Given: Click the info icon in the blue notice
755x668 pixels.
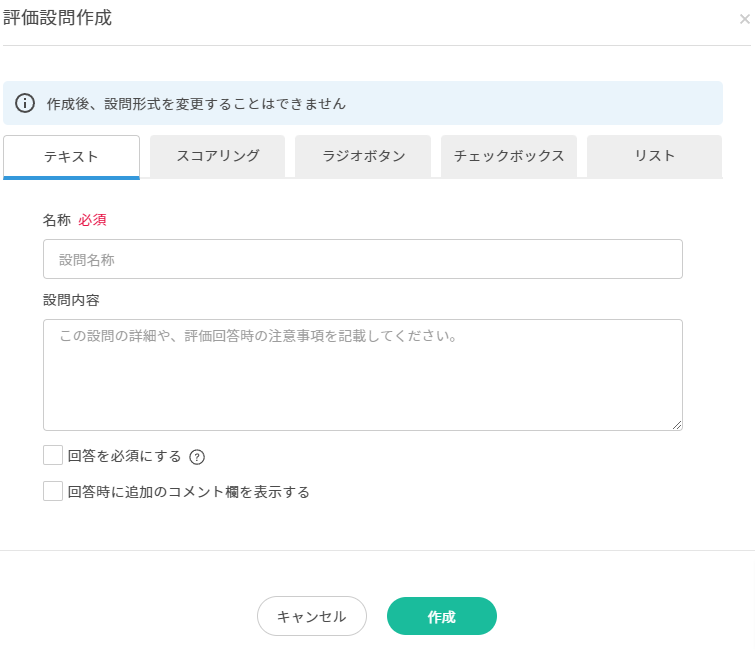Looking at the screenshot, I should (25, 103).
